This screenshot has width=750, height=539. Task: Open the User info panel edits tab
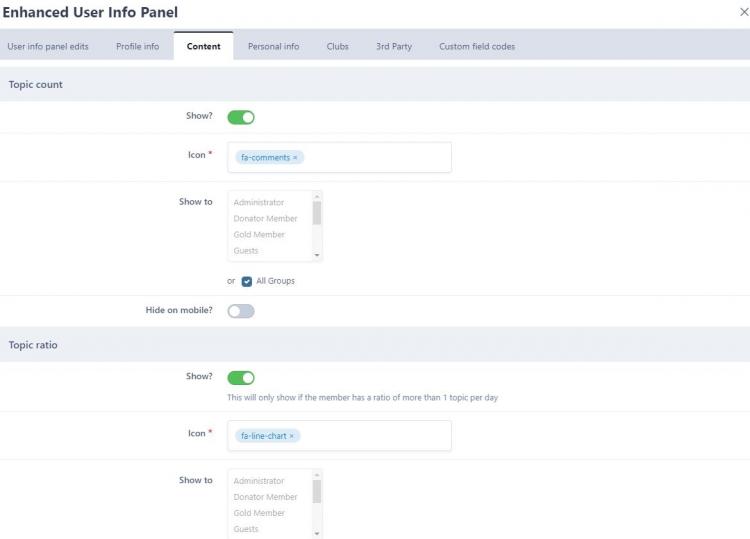[46, 46]
